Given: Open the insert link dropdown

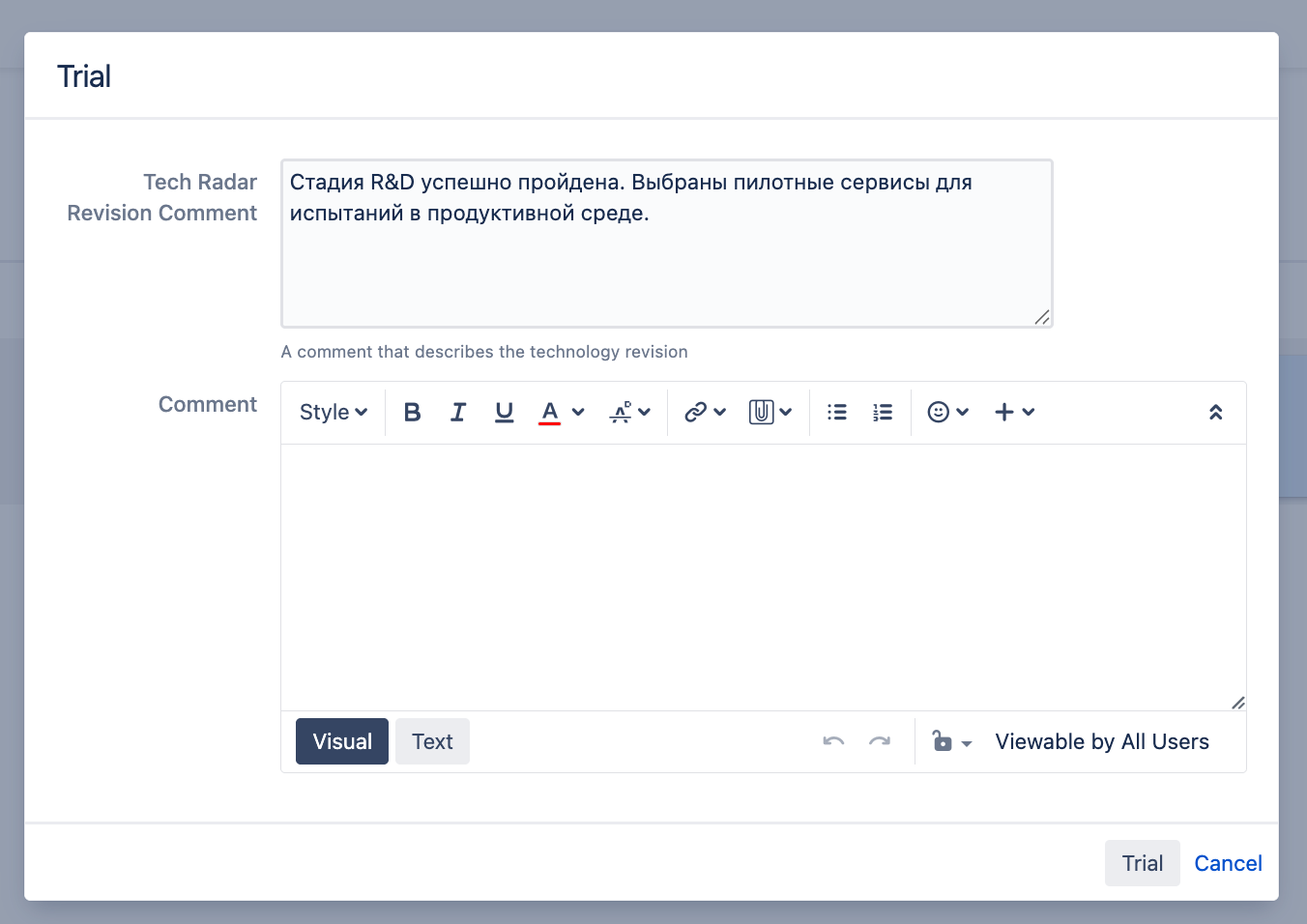Looking at the screenshot, I should coord(705,413).
